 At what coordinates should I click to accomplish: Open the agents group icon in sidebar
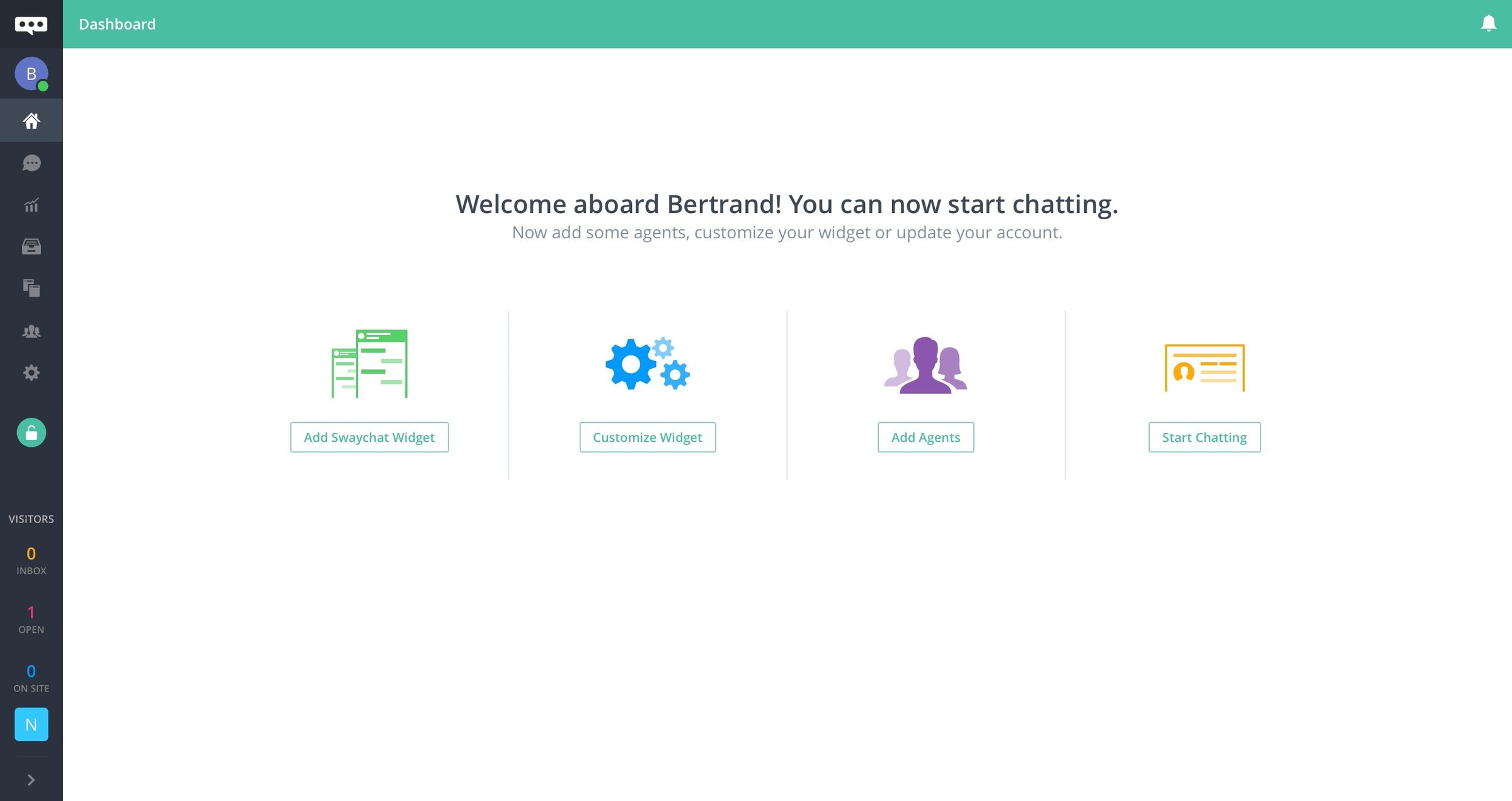click(x=31, y=331)
